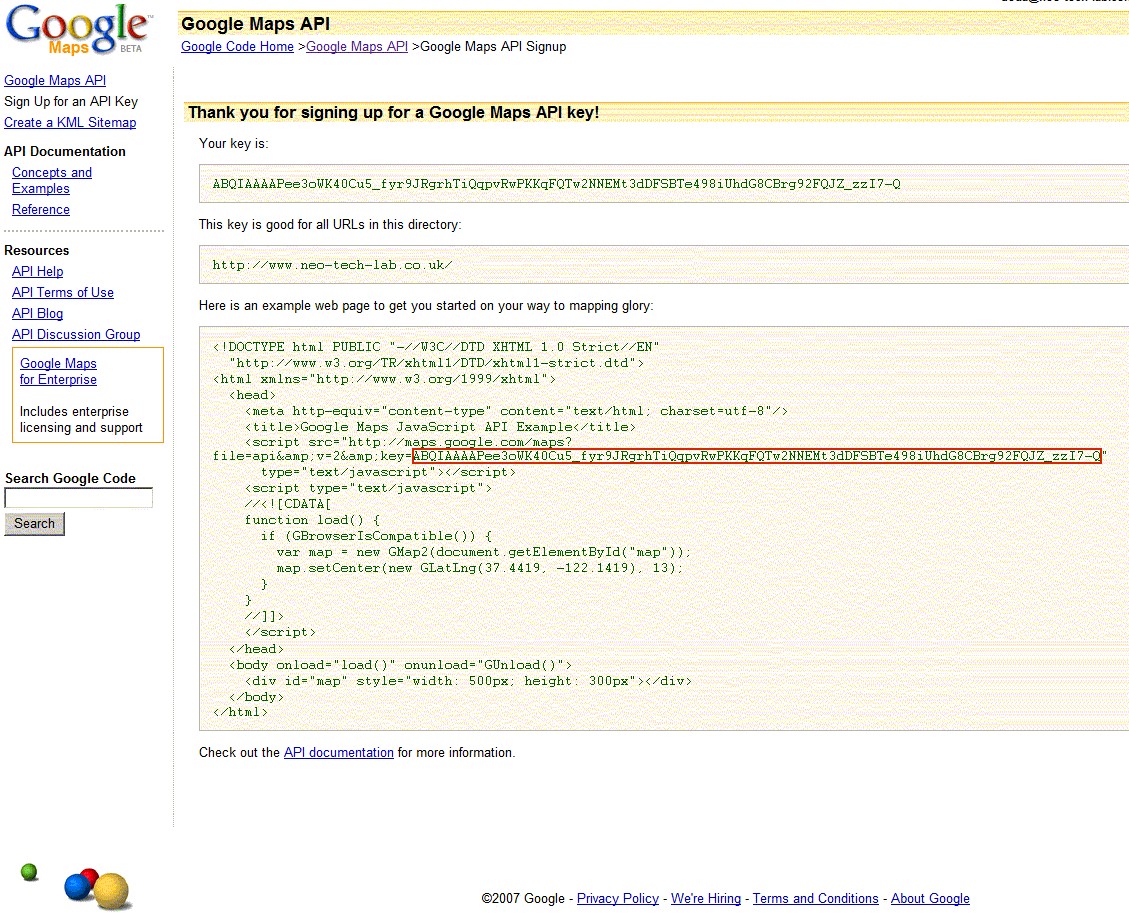Click the title tag line in code
This screenshot has height=914, width=1129.
coord(441,427)
